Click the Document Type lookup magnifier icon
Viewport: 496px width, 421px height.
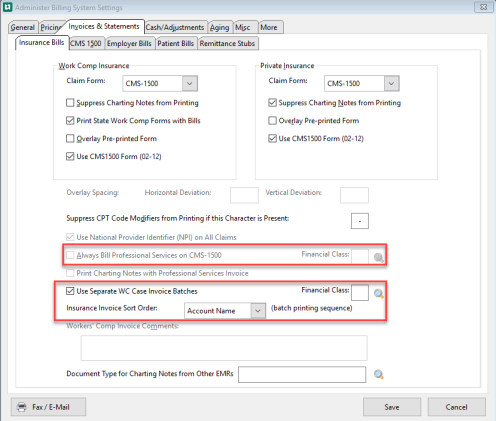click(x=379, y=374)
